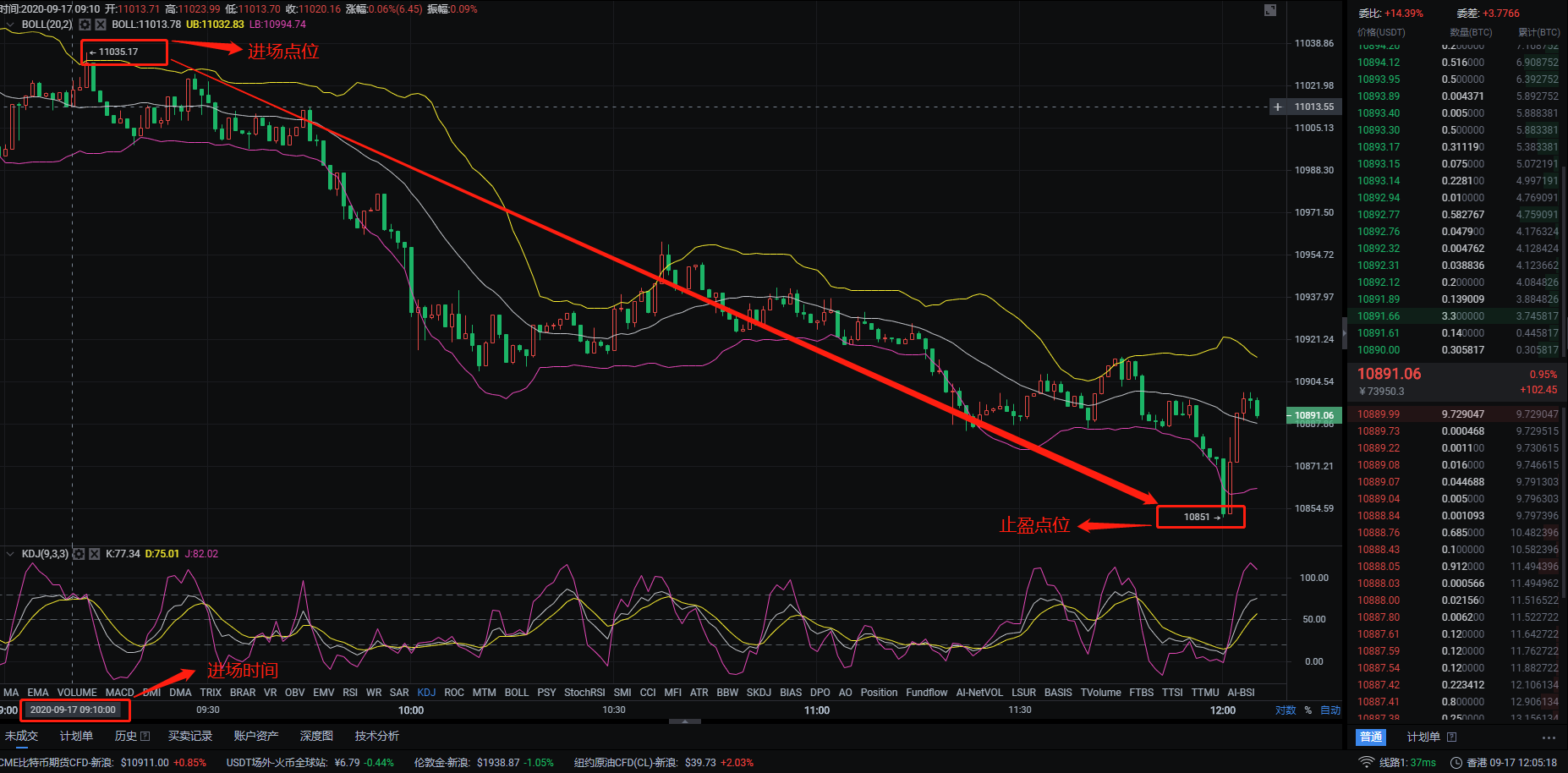Image resolution: width=1568 pixels, height=773 pixels.
Task: Enable percentage scale with the % toggle
Action: point(1308,710)
